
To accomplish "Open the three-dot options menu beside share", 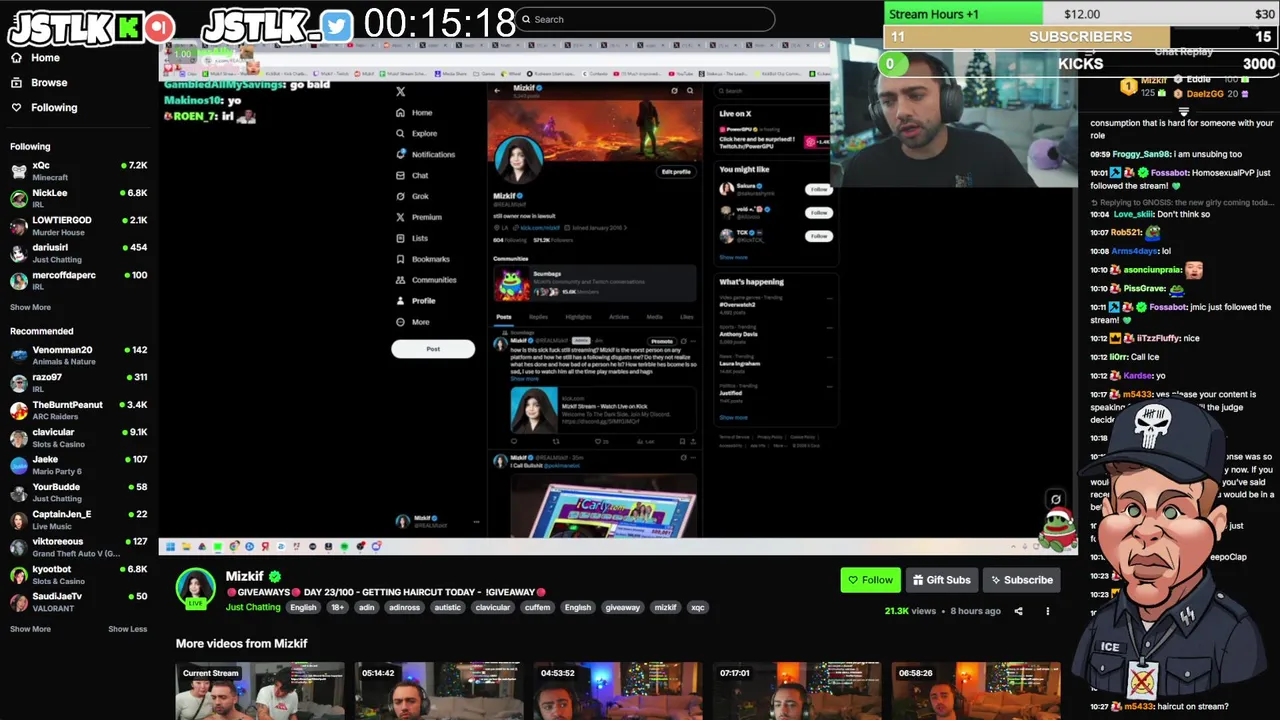I will tap(1048, 611).
